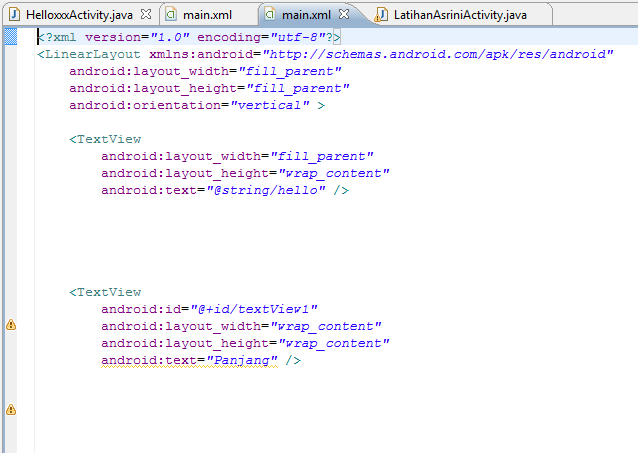This screenshot has height=453, width=638.
Task: Click the first TextView tag
Action: click(x=105, y=139)
